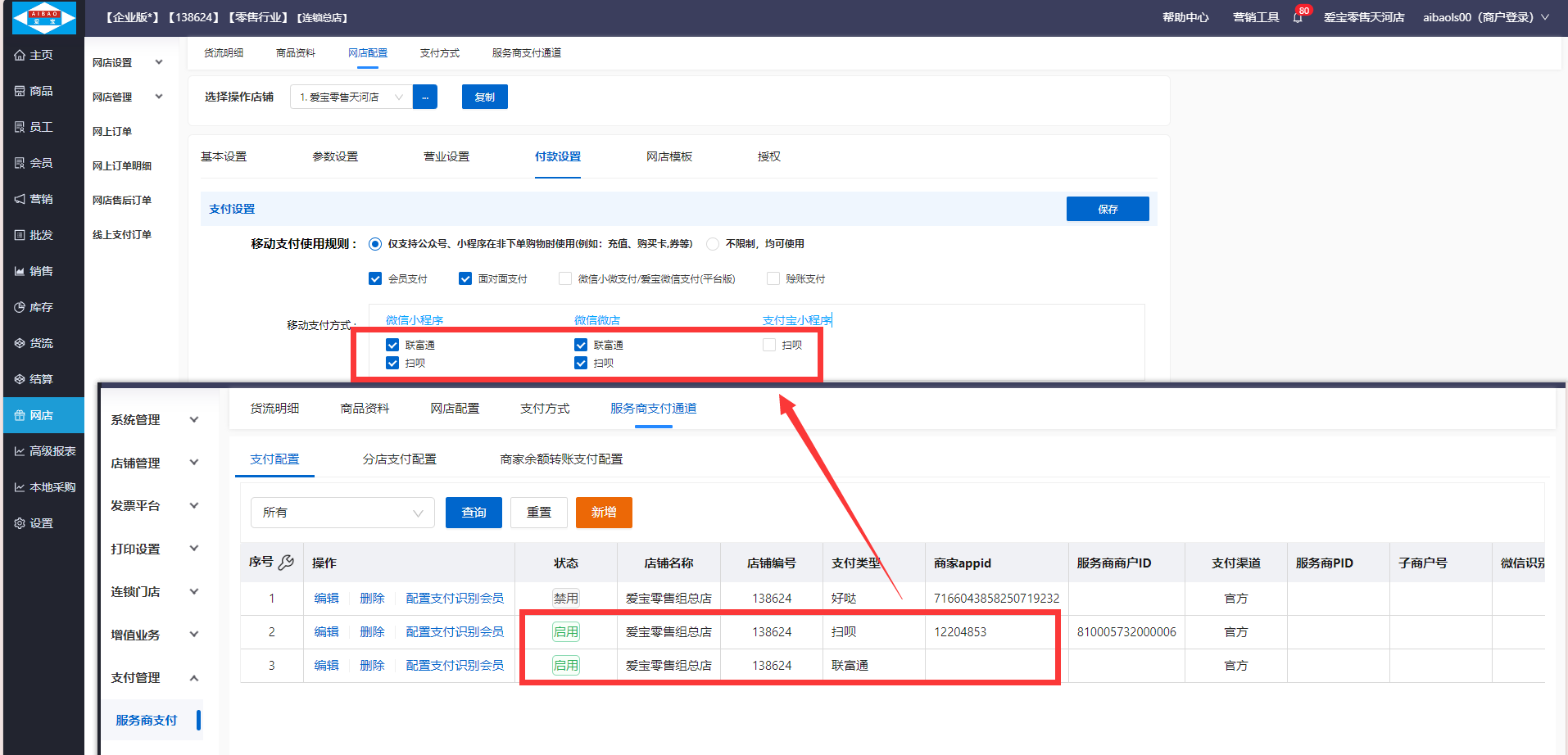Switch to the 分店支付配置 tab
The image size is (1568, 755).
399,459
